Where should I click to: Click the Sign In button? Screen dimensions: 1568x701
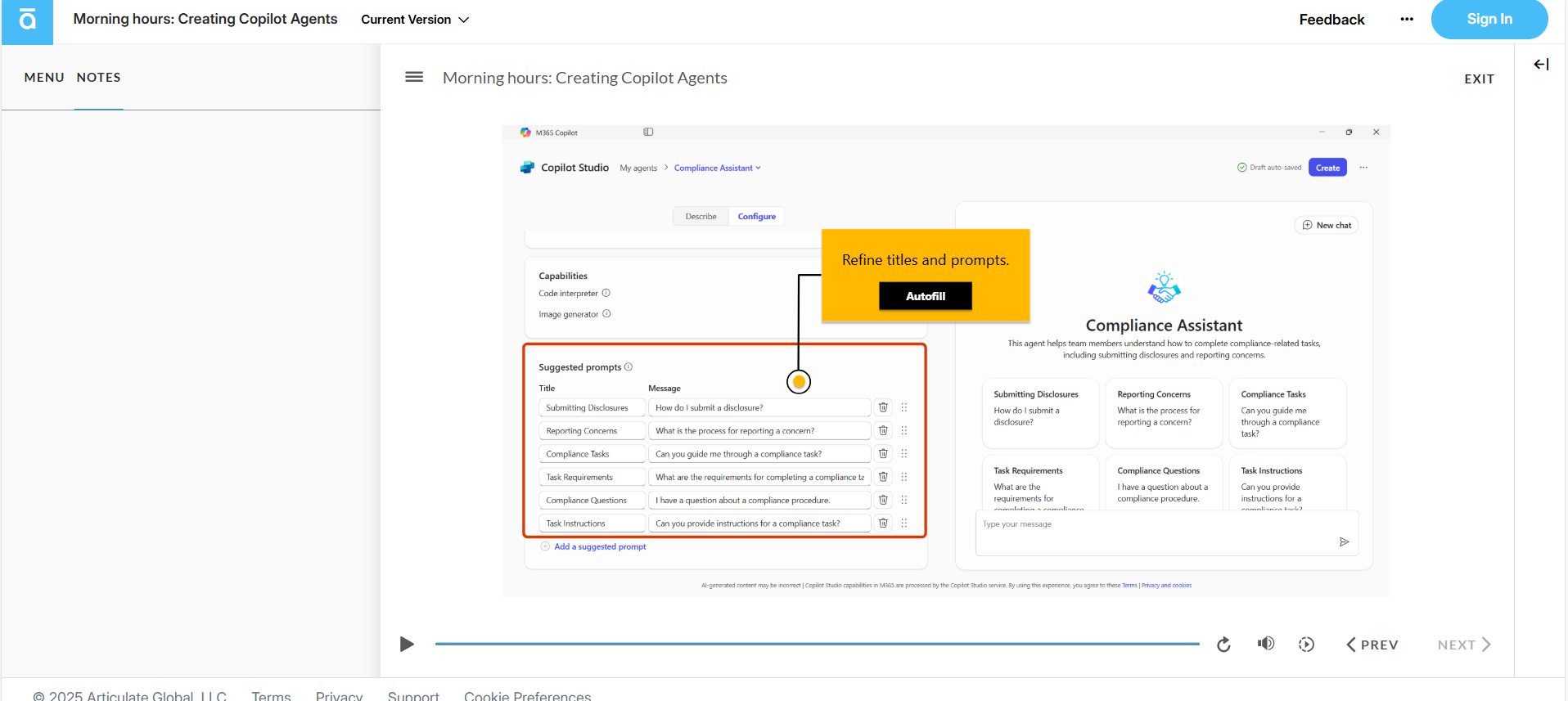click(x=1489, y=19)
